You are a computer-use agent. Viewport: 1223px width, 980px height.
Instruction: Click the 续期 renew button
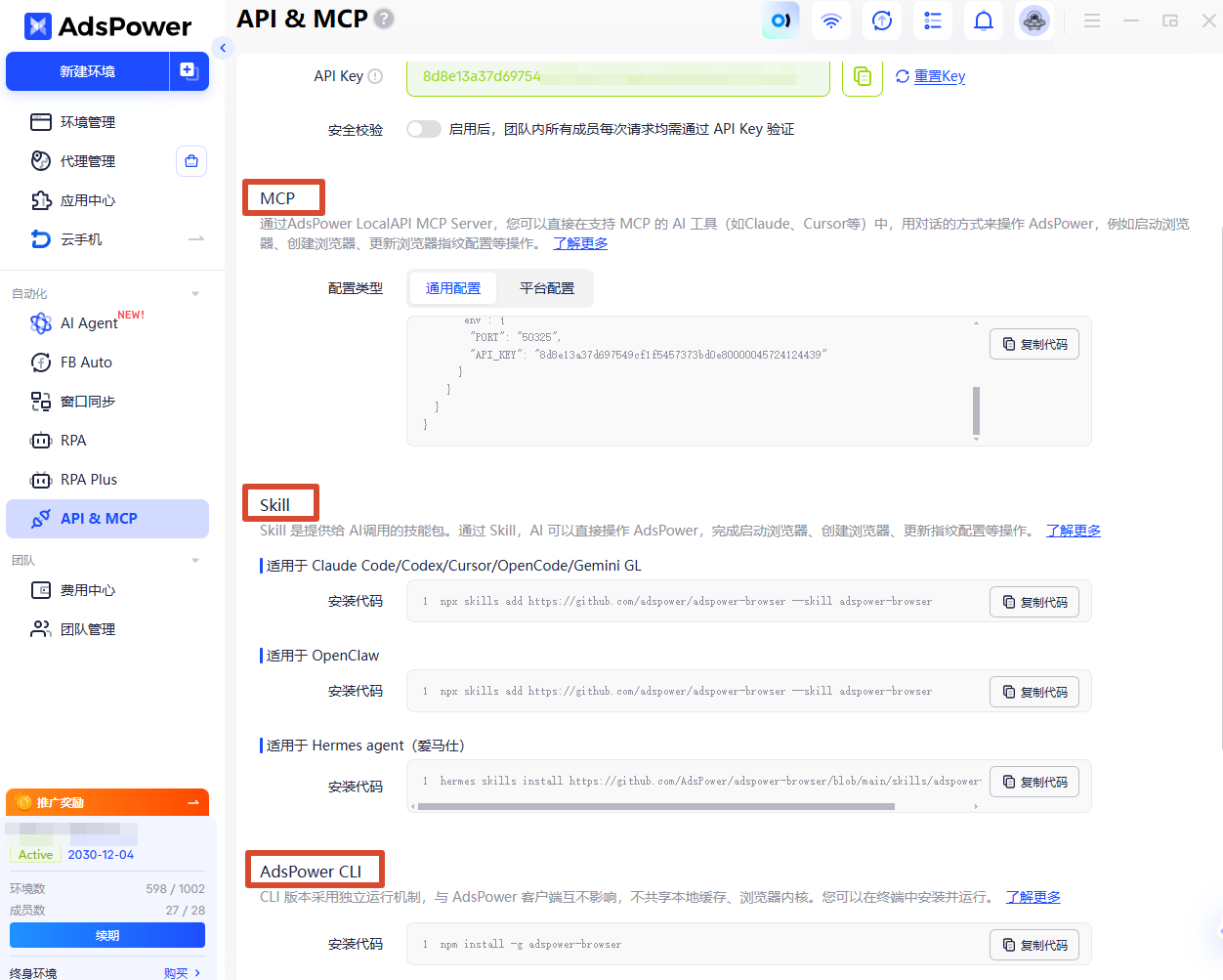click(x=107, y=935)
